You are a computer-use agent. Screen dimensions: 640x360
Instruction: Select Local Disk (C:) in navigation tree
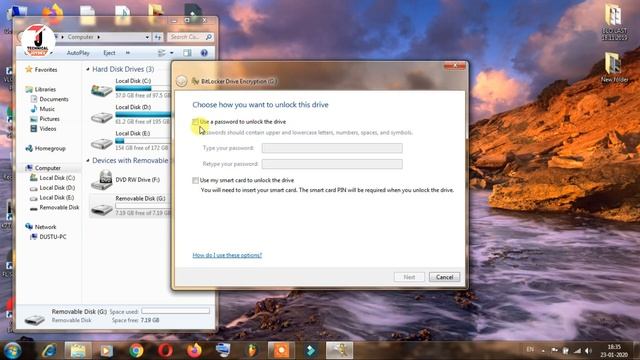click(x=57, y=178)
